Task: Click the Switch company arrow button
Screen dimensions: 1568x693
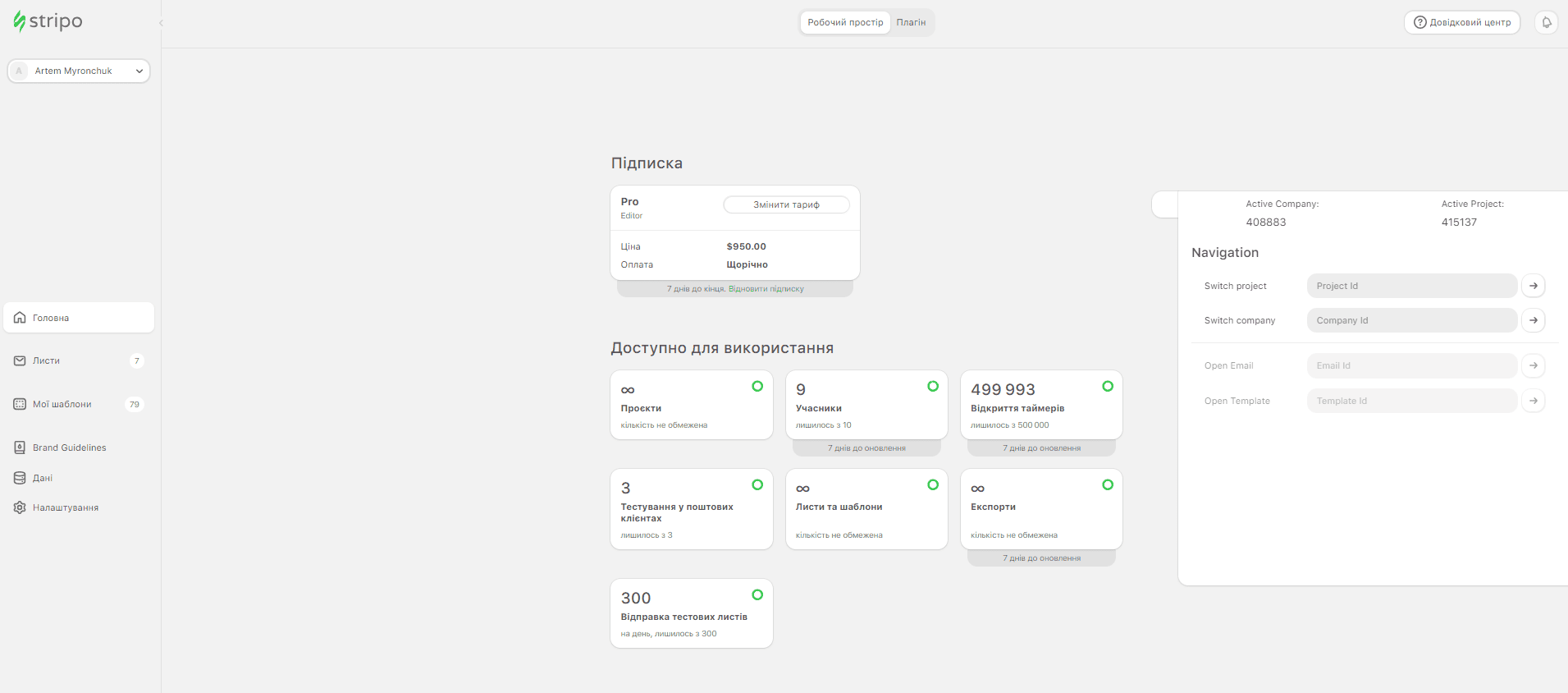Action: (1533, 320)
